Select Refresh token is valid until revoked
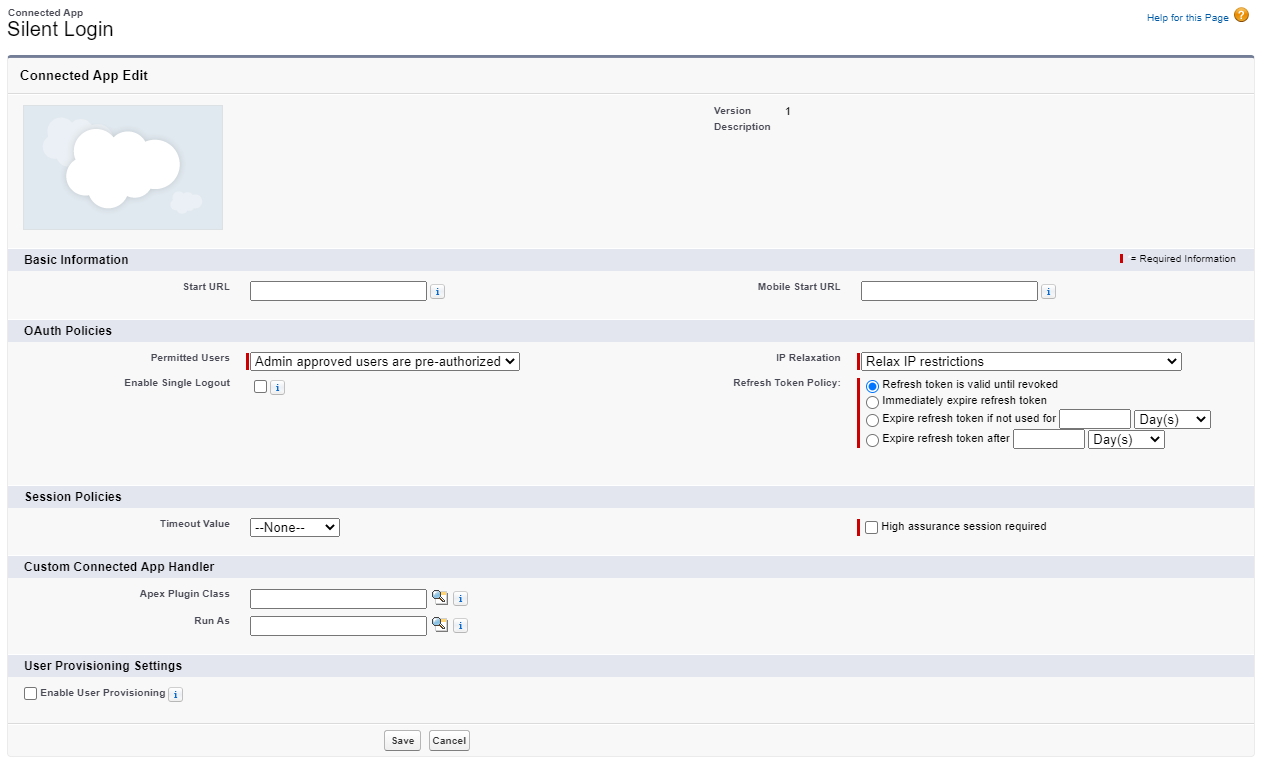 [x=872, y=385]
